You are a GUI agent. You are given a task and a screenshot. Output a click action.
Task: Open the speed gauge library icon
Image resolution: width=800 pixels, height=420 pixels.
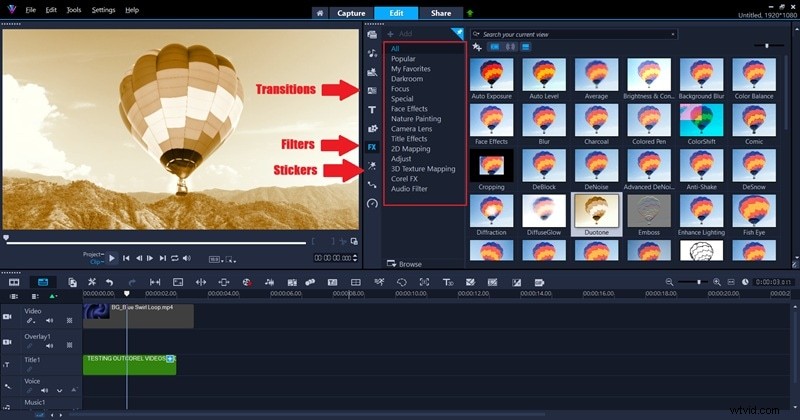pos(372,204)
